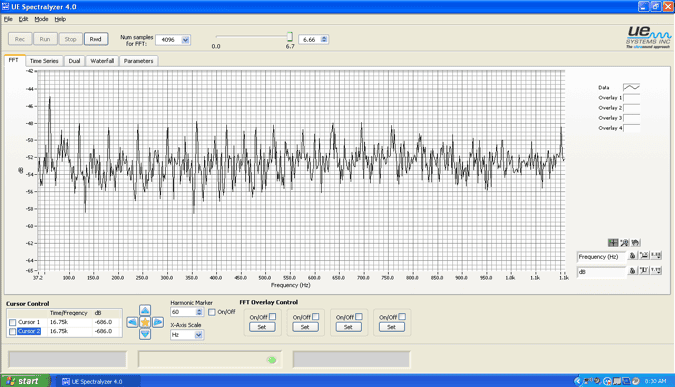Switch to the Time Series tab
The image size is (675, 387).
pyautogui.click(x=44, y=61)
